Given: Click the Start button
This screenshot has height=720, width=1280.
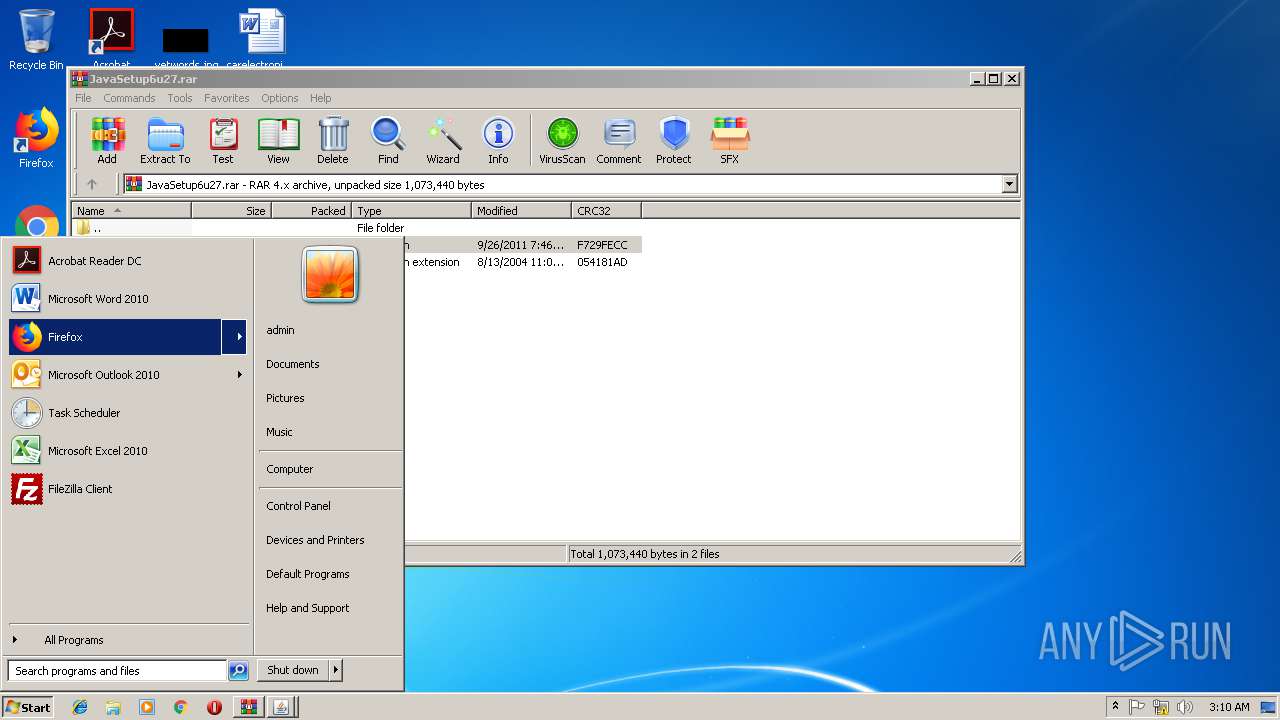Looking at the screenshot, I should (x=28, y=707).
